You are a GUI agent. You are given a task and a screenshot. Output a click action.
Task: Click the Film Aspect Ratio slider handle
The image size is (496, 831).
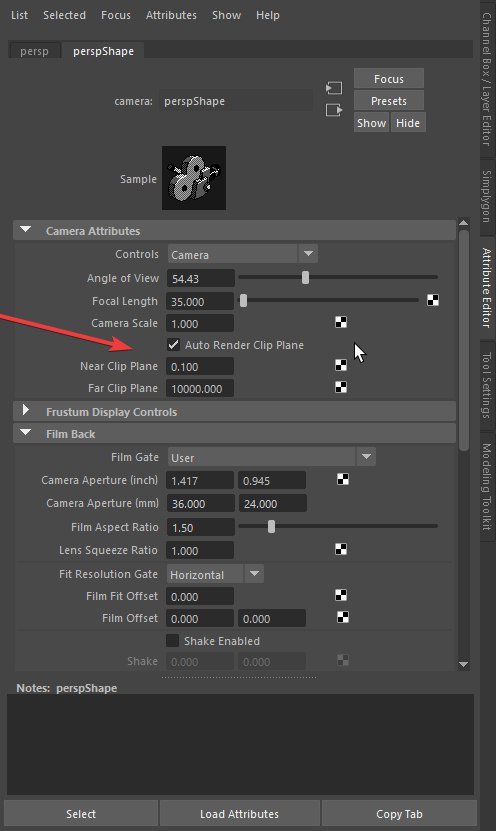[x=271, y=526]
